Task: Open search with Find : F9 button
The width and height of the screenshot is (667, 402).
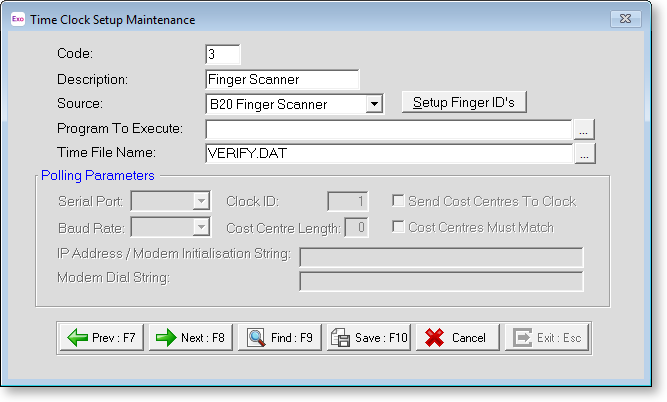Action: (280, 338)
